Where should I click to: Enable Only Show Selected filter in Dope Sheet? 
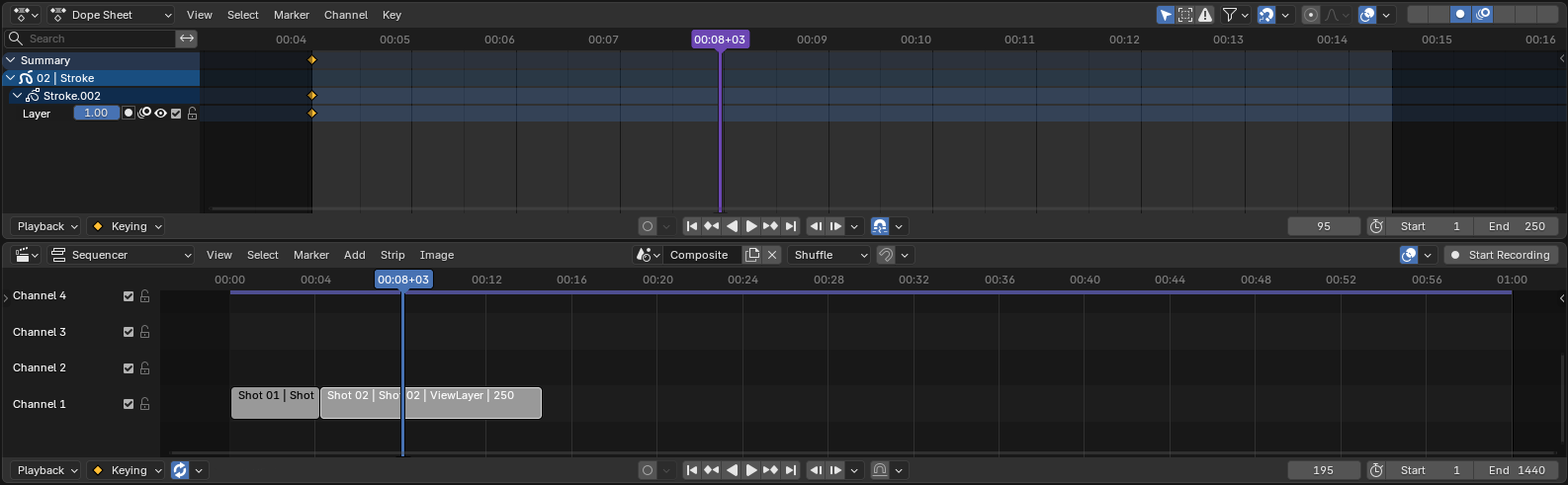click(1167, 15)
